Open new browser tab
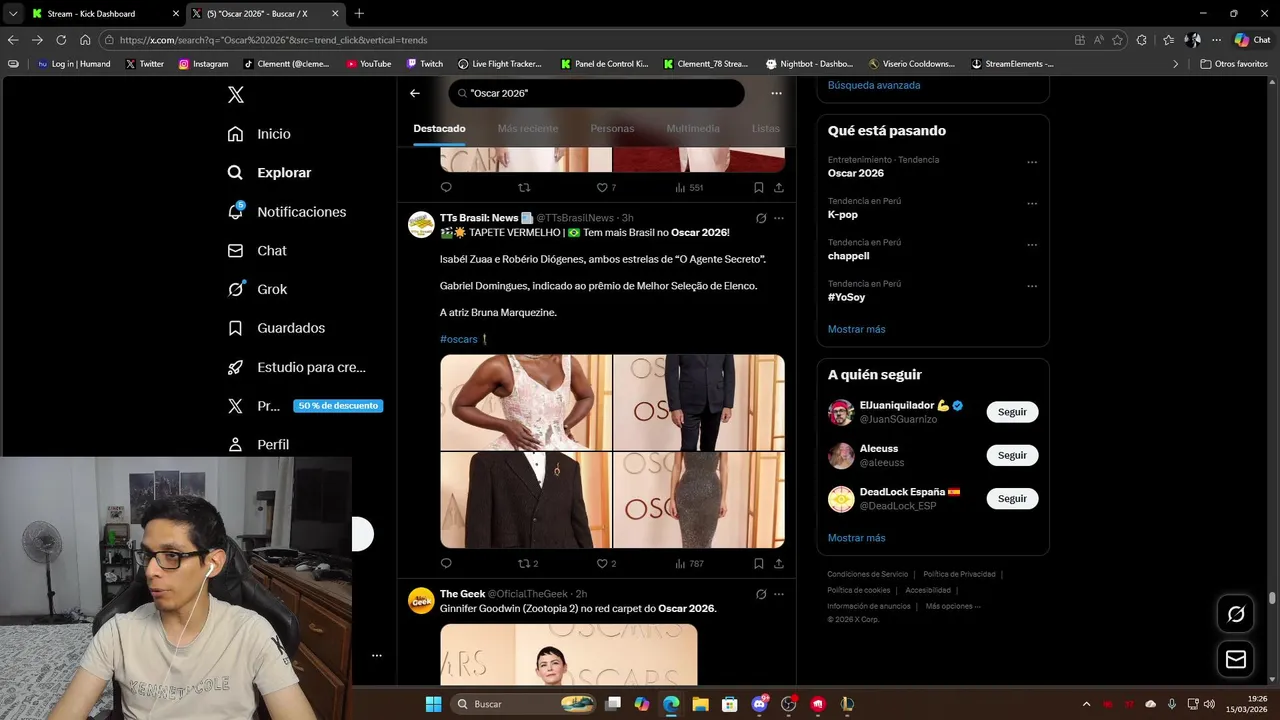 pos(359,13)
